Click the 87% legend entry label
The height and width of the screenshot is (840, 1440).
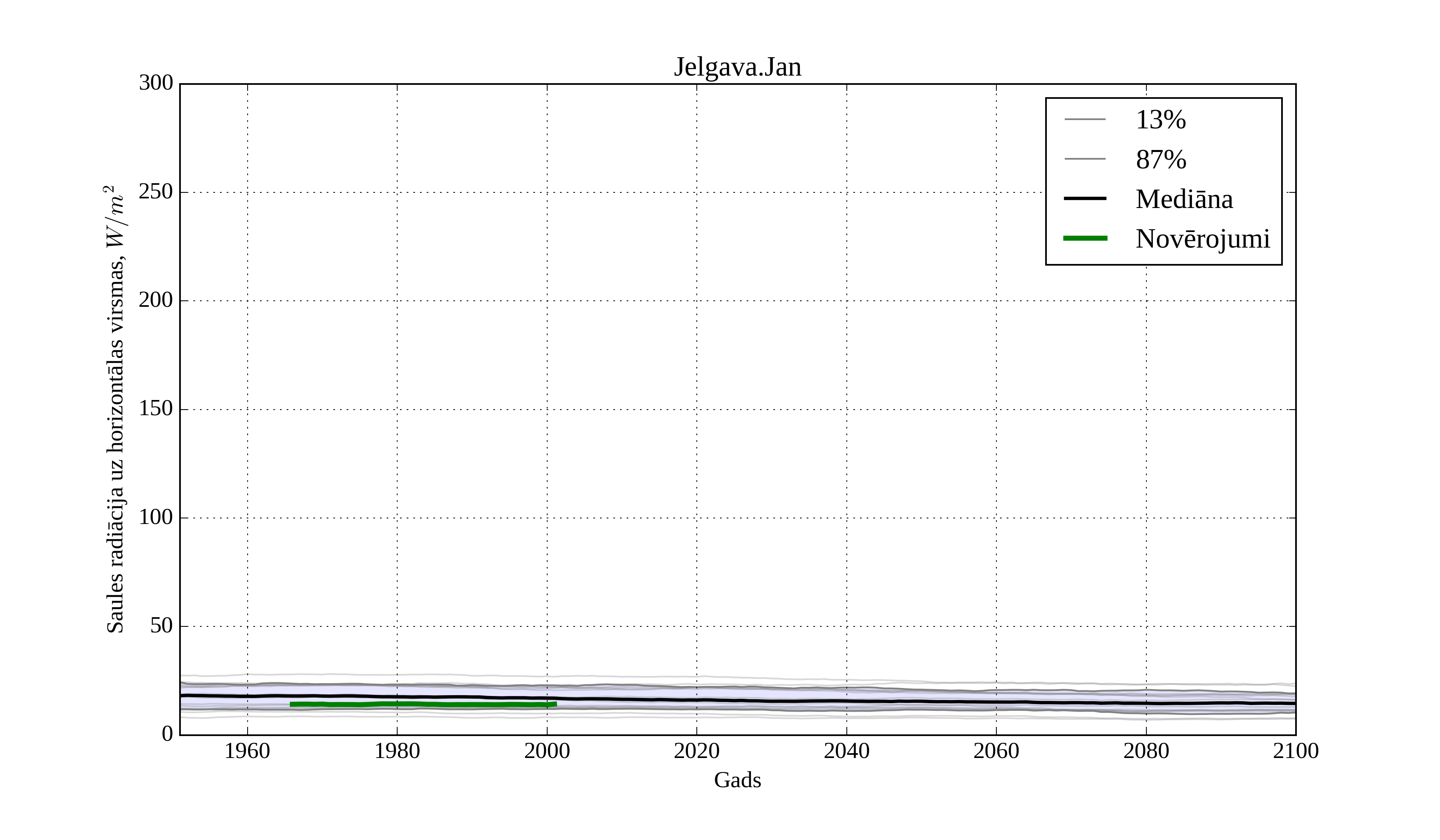pyautogui.click(x=1160, y=160)
